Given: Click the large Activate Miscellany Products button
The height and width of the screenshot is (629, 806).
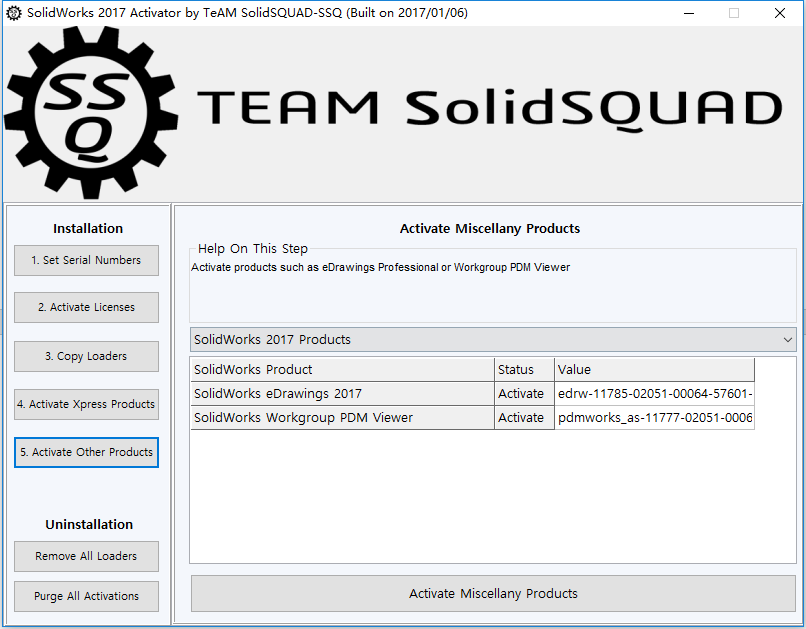Looking at the screenshot, I should click(493, 594).
